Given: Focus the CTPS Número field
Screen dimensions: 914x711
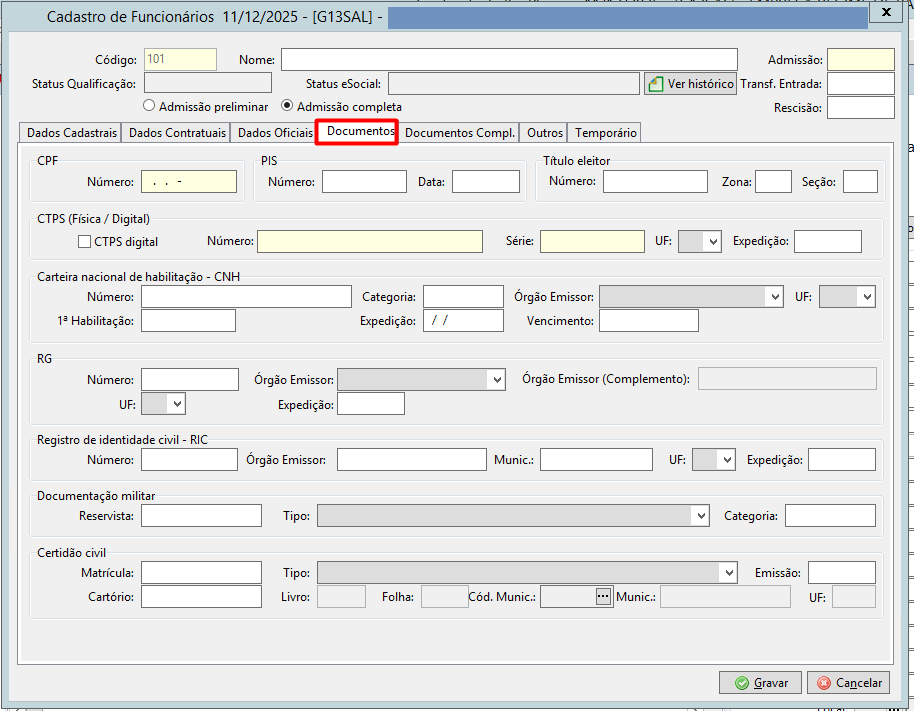Looking at the screenshot, I should [x=370, y=241].
